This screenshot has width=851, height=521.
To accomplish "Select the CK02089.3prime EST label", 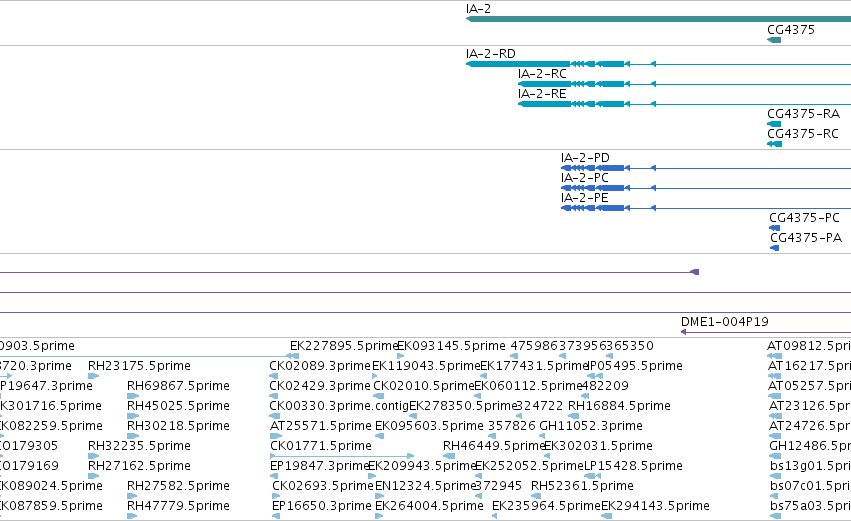I will tap(320, 366).
